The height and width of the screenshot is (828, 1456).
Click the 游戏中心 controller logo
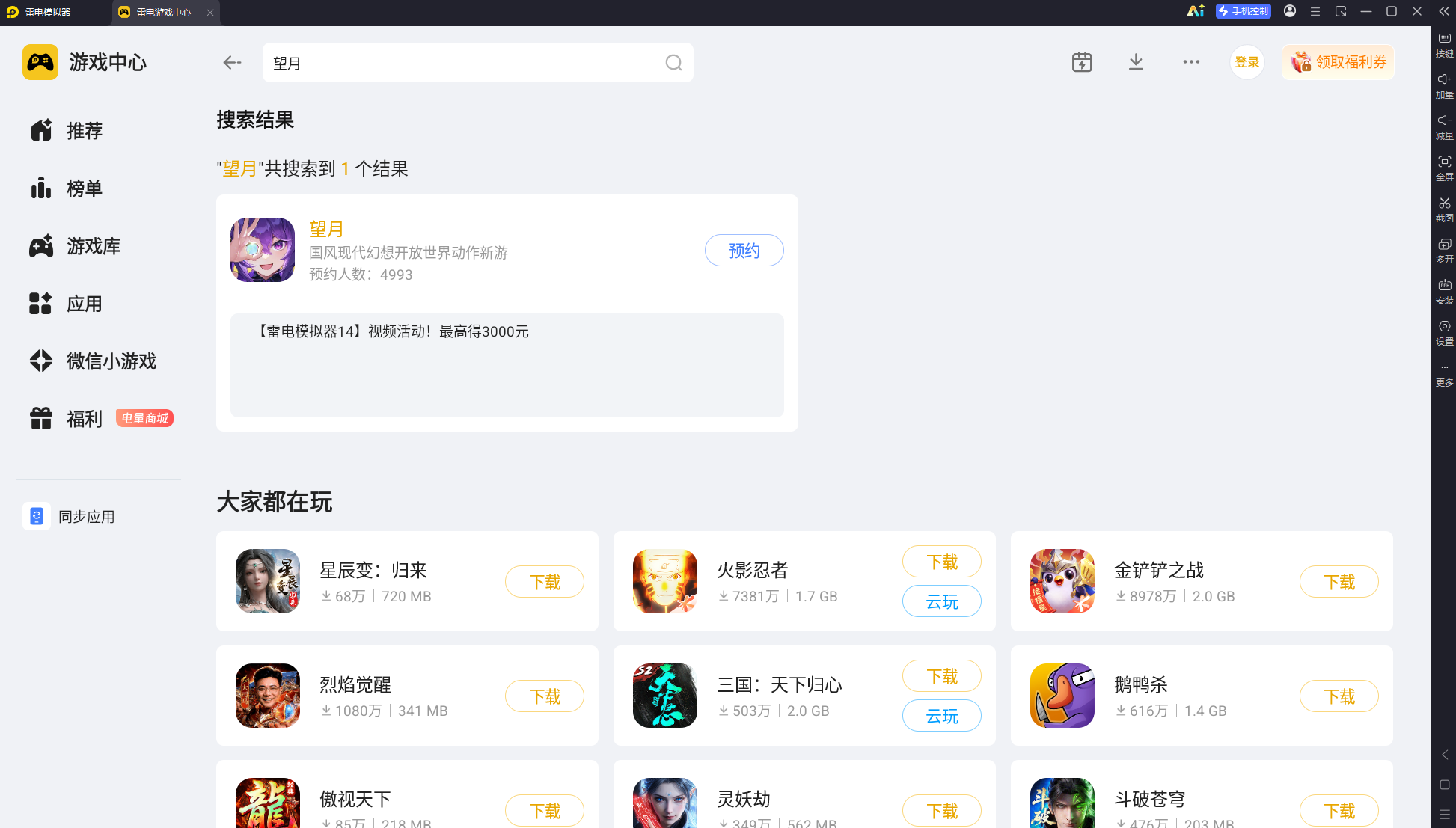[40, 62]
